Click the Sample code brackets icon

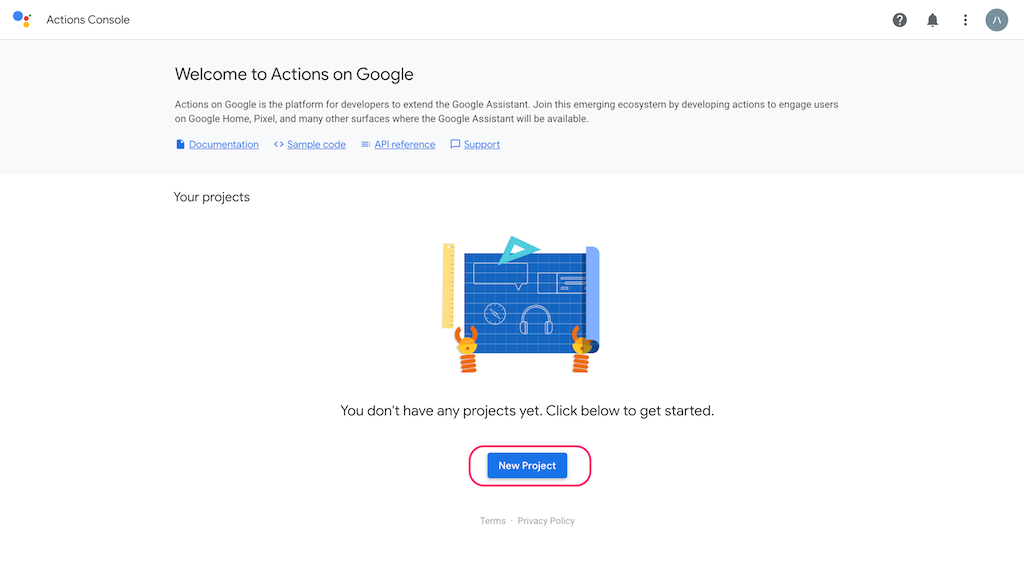[x=279, y=144]
